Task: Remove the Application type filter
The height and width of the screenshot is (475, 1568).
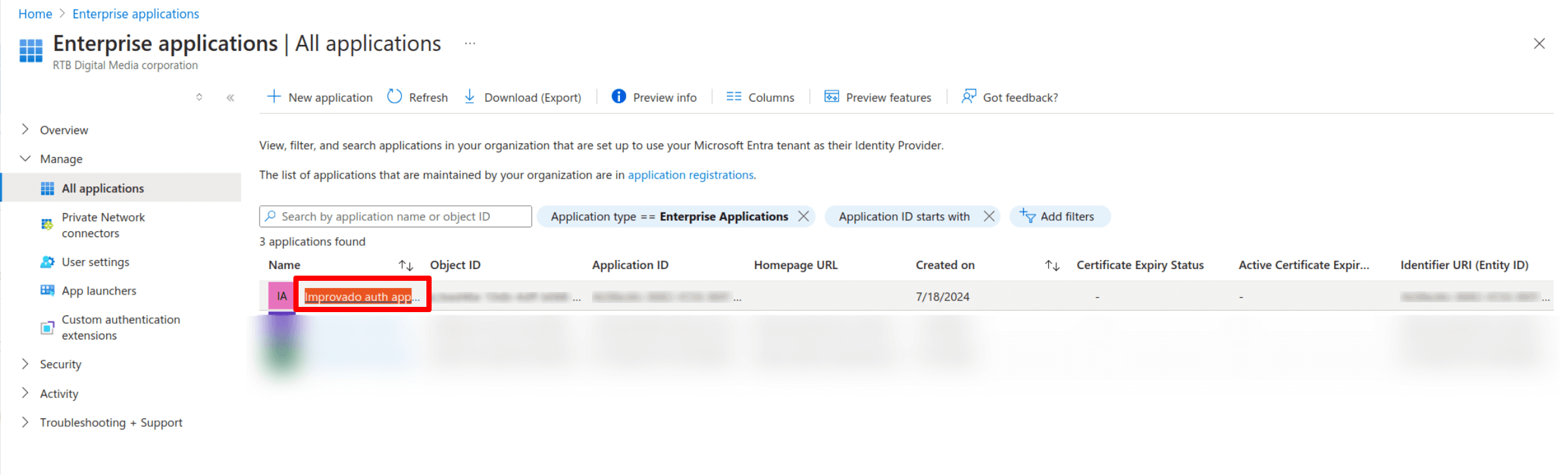Action: [x=804, y=216]
